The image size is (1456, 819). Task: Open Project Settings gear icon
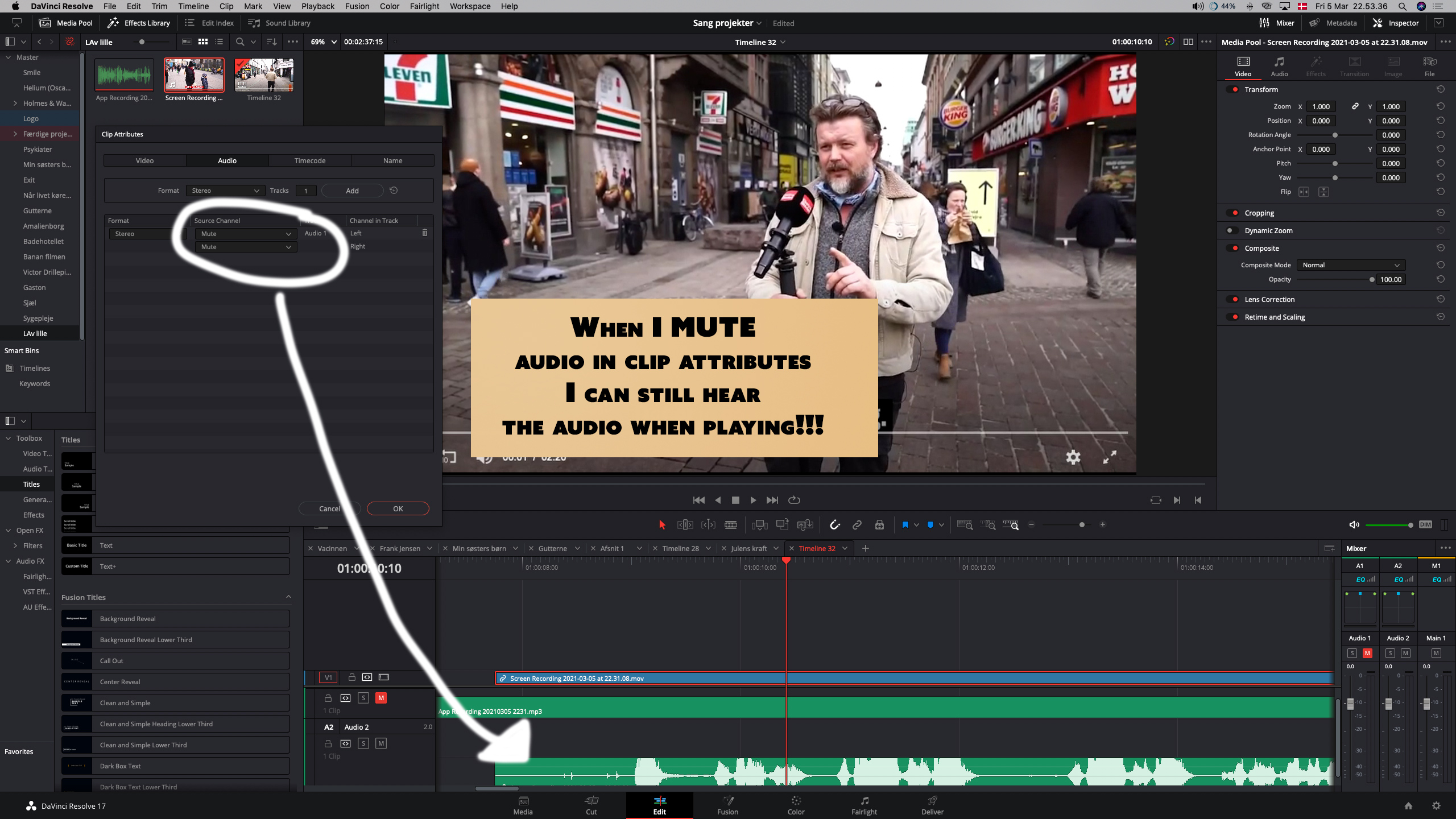point(1436,806)
